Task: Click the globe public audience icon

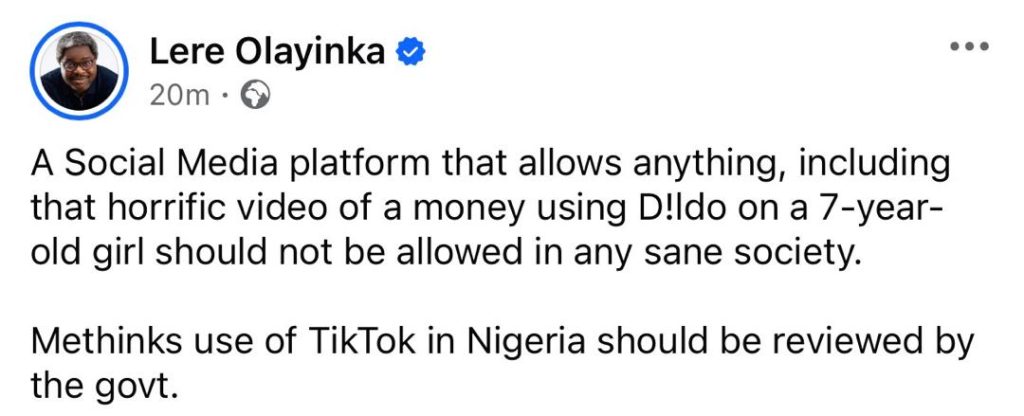Action: point(256,96)
